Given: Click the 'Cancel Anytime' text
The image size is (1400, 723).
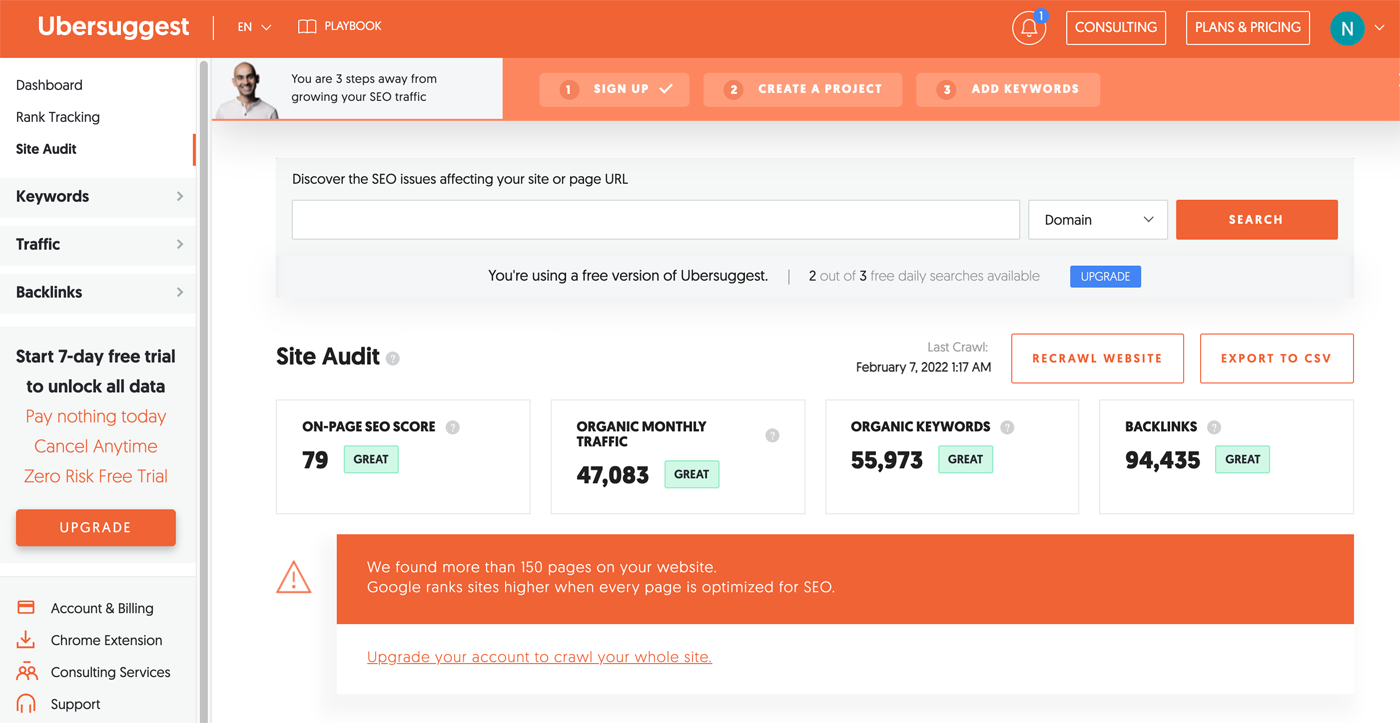Looking at the screenshot, I should pos(96,446).
